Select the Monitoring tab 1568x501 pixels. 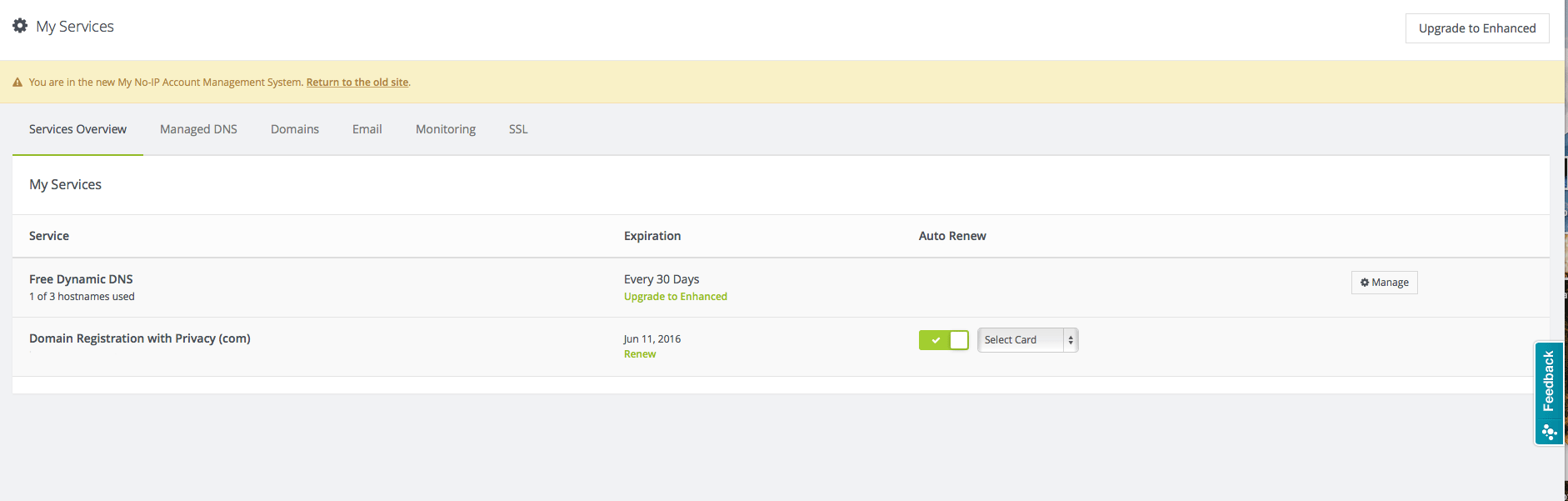(446, 129)
